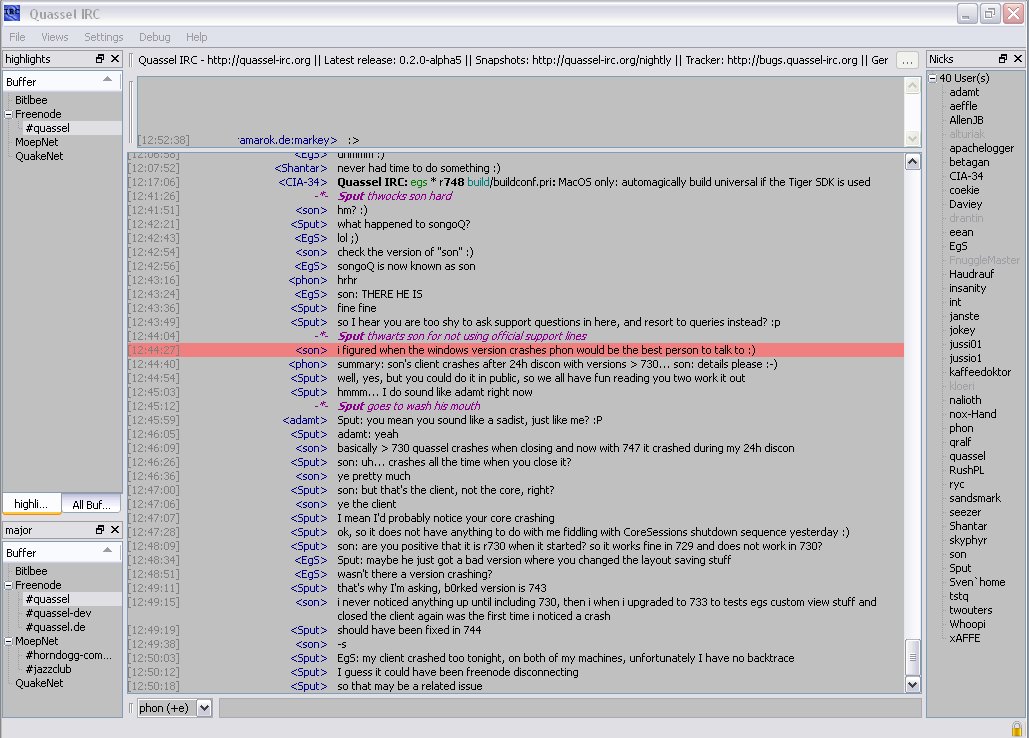Select #quassel in major buffer list
This screenshot has height=738, width=1029.
pyautogui.click(x=47, y=599)
